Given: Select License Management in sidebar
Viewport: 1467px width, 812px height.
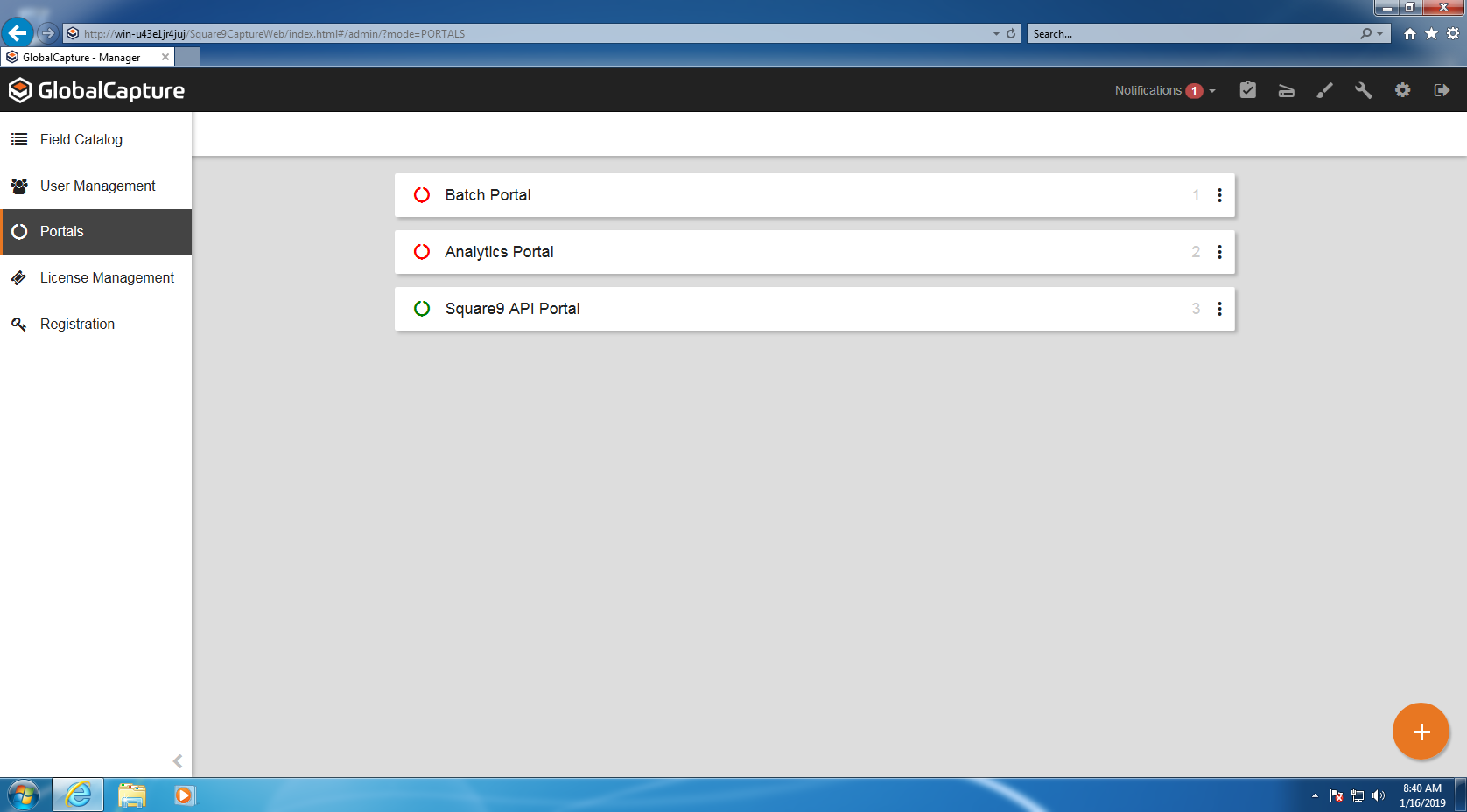Looking at the screenshot, I should click(107, 277).
